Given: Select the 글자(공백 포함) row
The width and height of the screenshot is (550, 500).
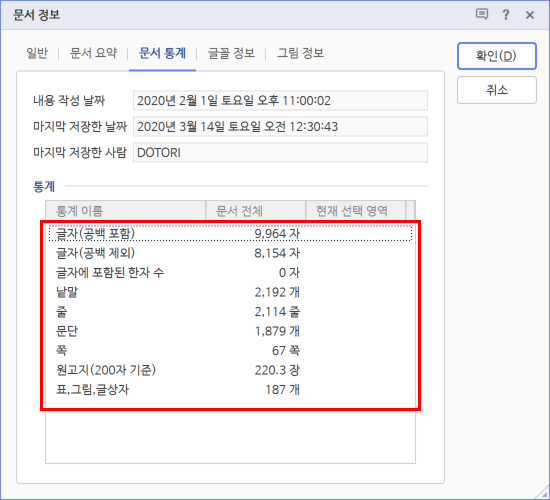Looking at the screenshot, I should (230, 234).
